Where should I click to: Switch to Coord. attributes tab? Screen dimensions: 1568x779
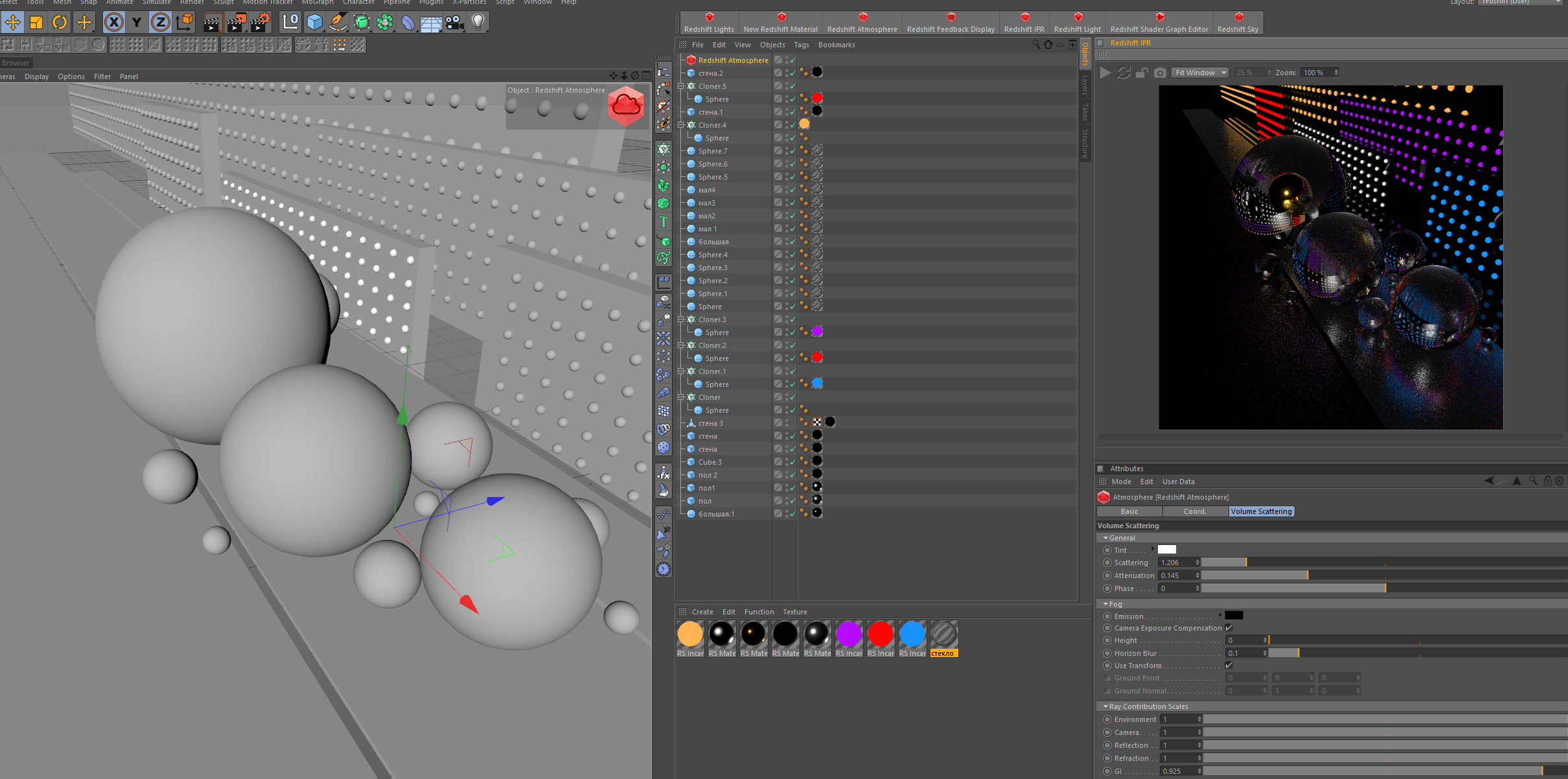pyautogui.click(x=1195, y=511)
